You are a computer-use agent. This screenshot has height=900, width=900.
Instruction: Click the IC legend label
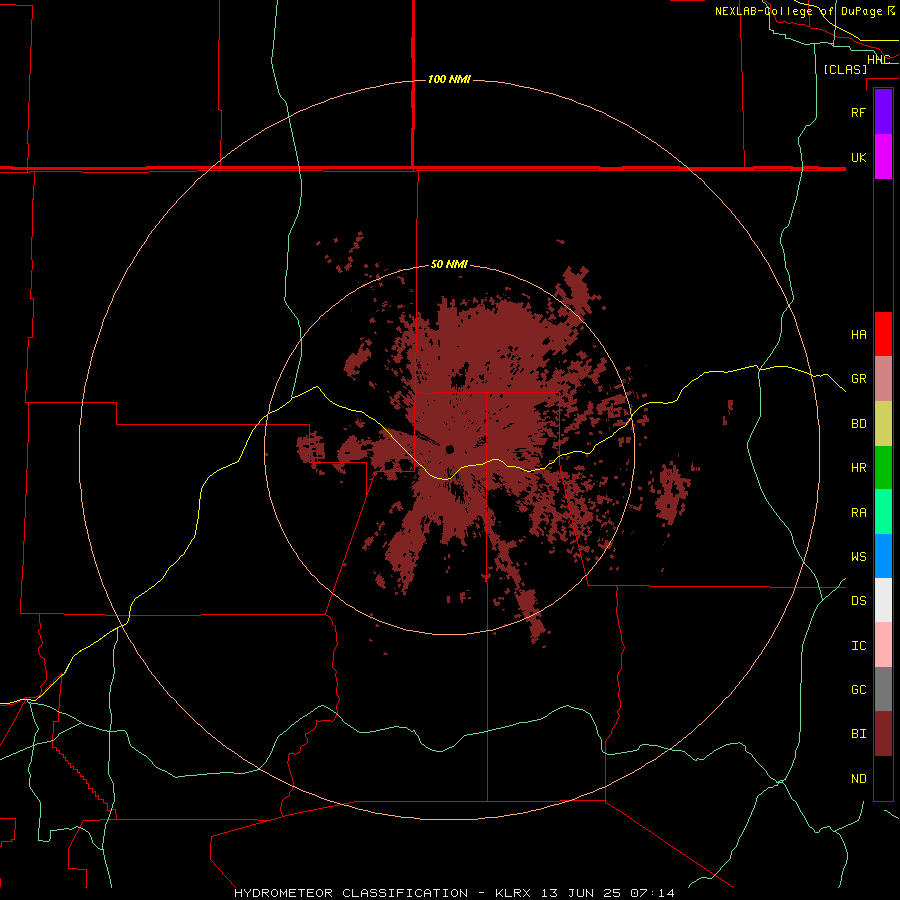click(x=858, y=646)
